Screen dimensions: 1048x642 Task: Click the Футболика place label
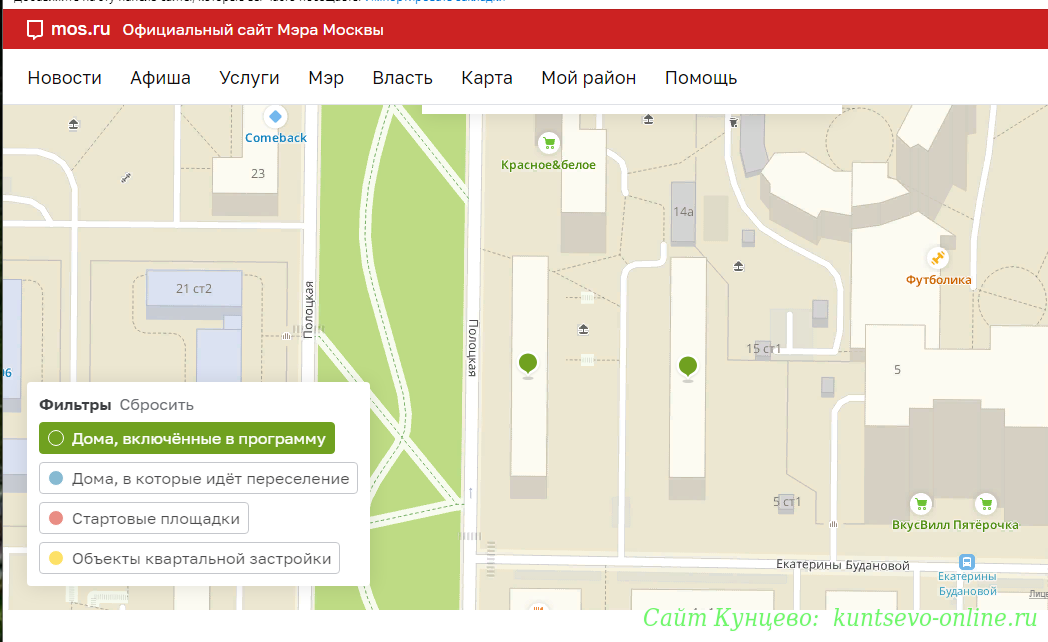coord(938,280)
